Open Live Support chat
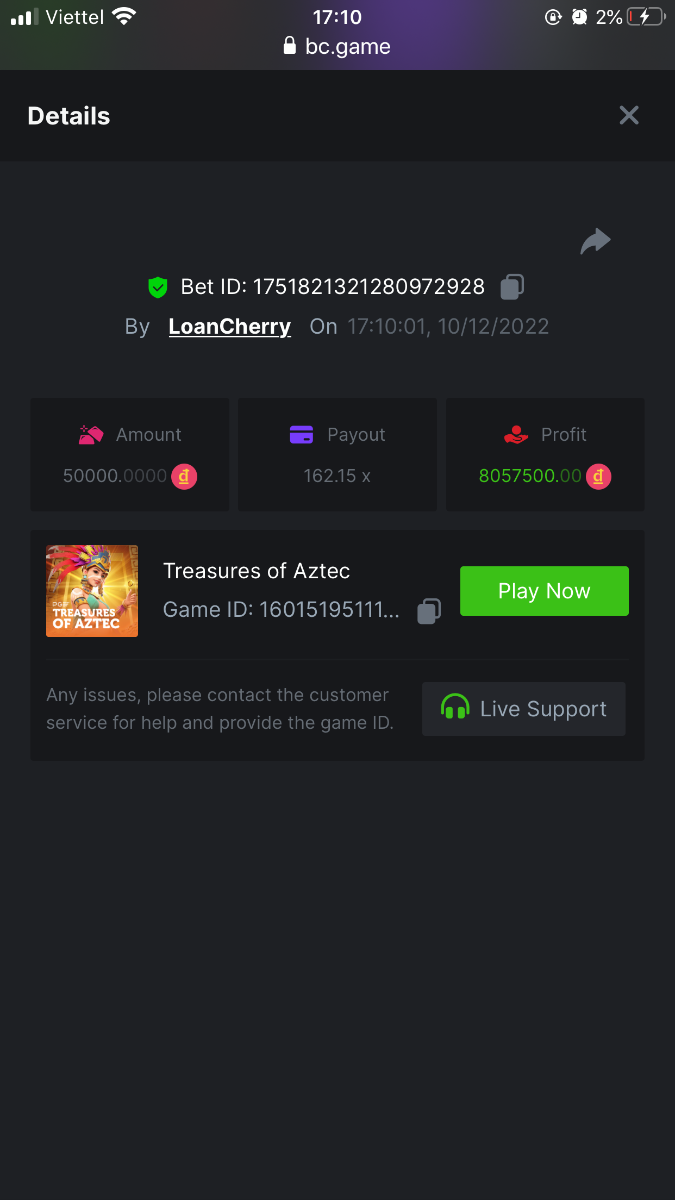The height and width of the screenshot is (1200, 675). 524,709
